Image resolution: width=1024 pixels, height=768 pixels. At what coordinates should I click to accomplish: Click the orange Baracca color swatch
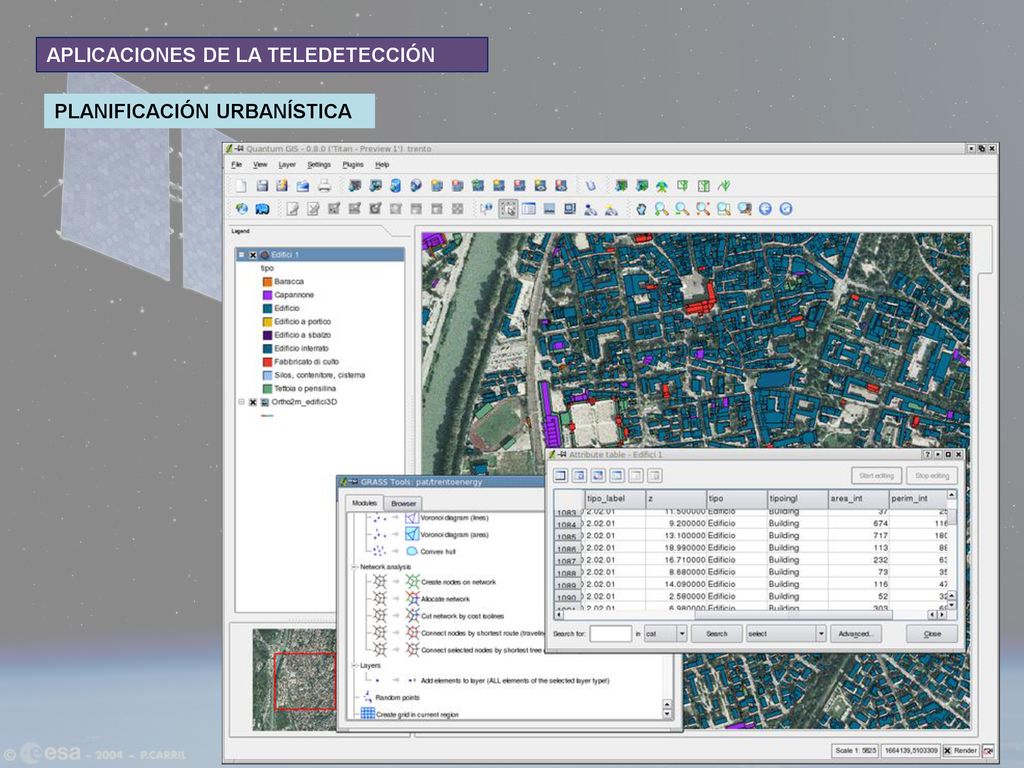[x=267, y=281]
